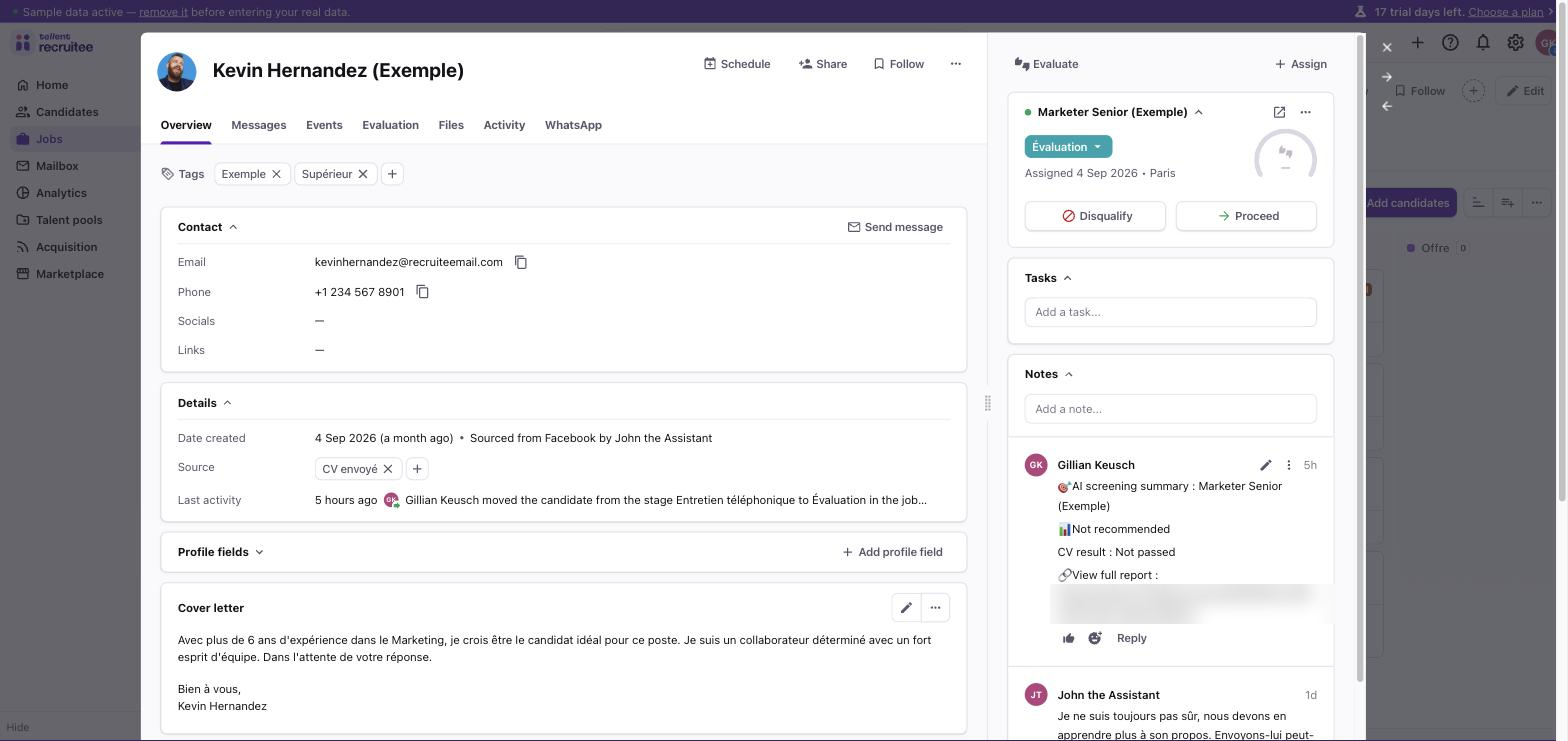Focus the Add a note input
The width and height of the screenshot is (1568, 741).
coord(1170,409)
